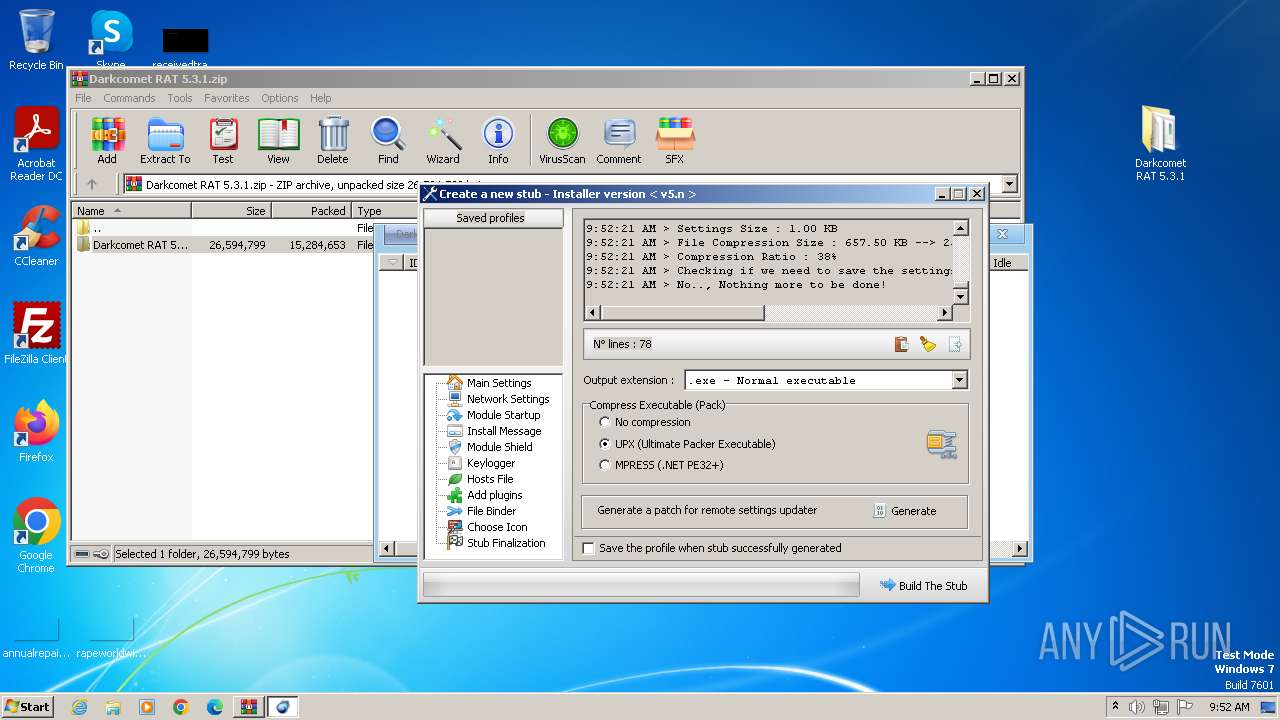Sort WinRAR list by Packed column
Viewport: 1280px width, 720px height.
coord(311,211)
